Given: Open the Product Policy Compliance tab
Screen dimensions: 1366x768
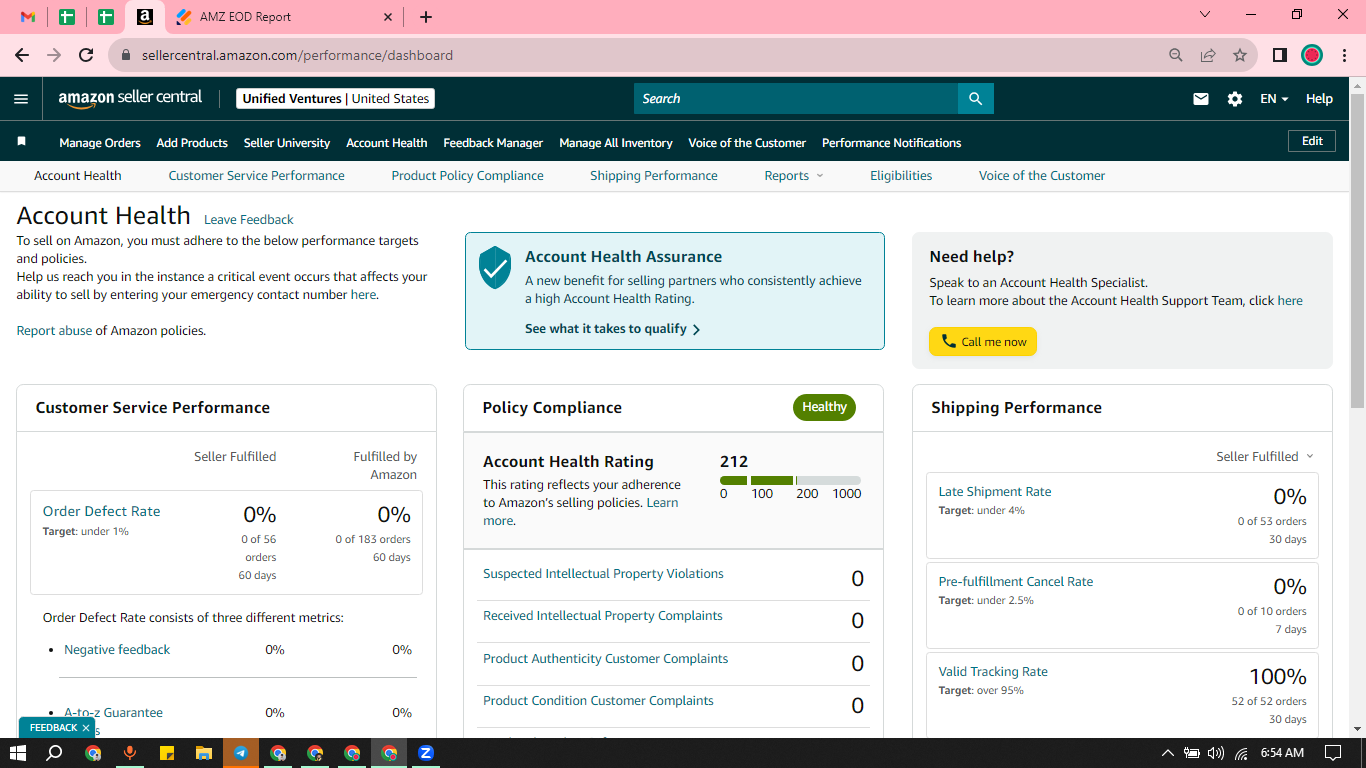Looking at the screenshot, I should click(x=467, y=175).
